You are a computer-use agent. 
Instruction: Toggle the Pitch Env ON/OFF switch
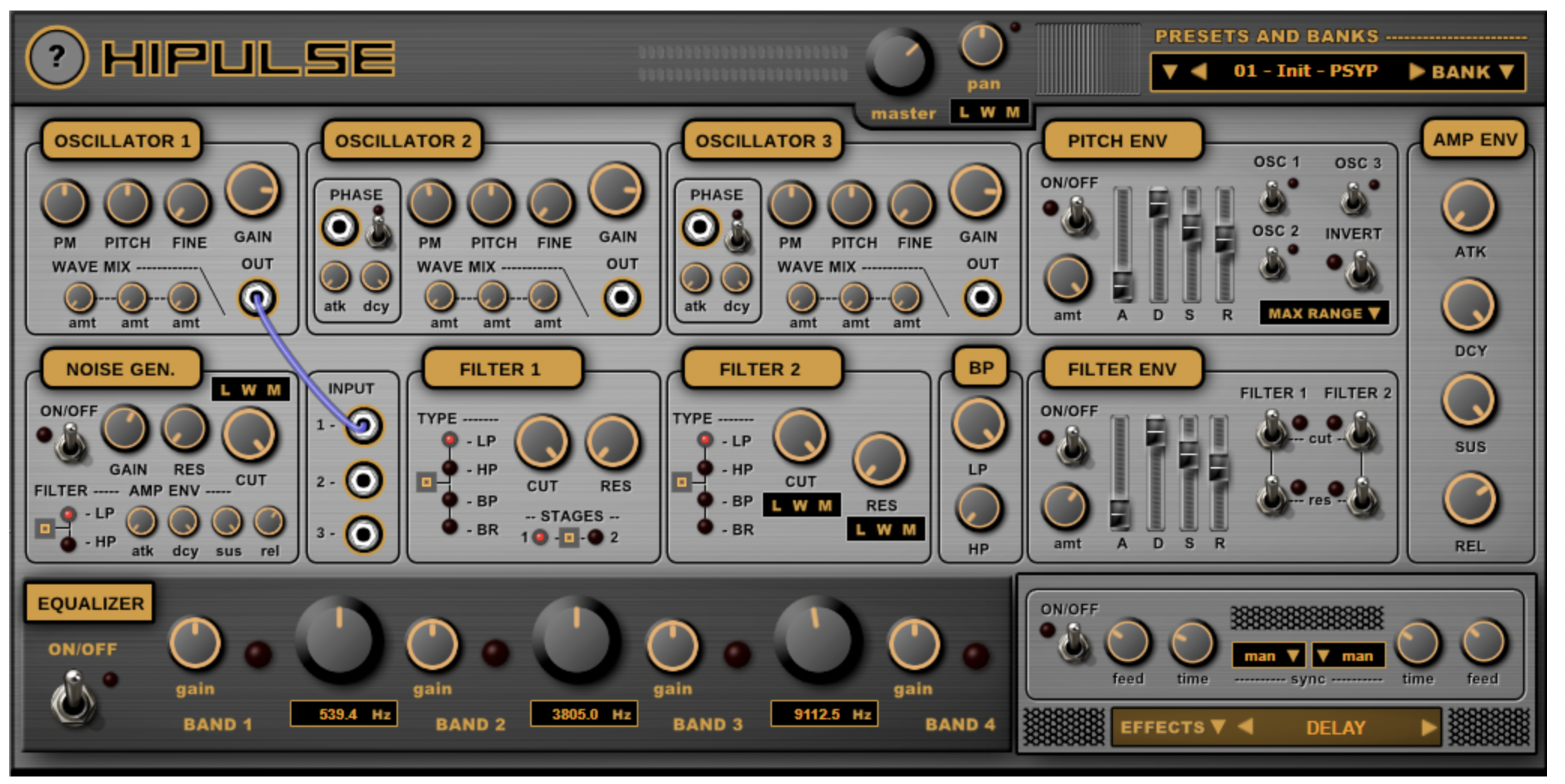1076,216
